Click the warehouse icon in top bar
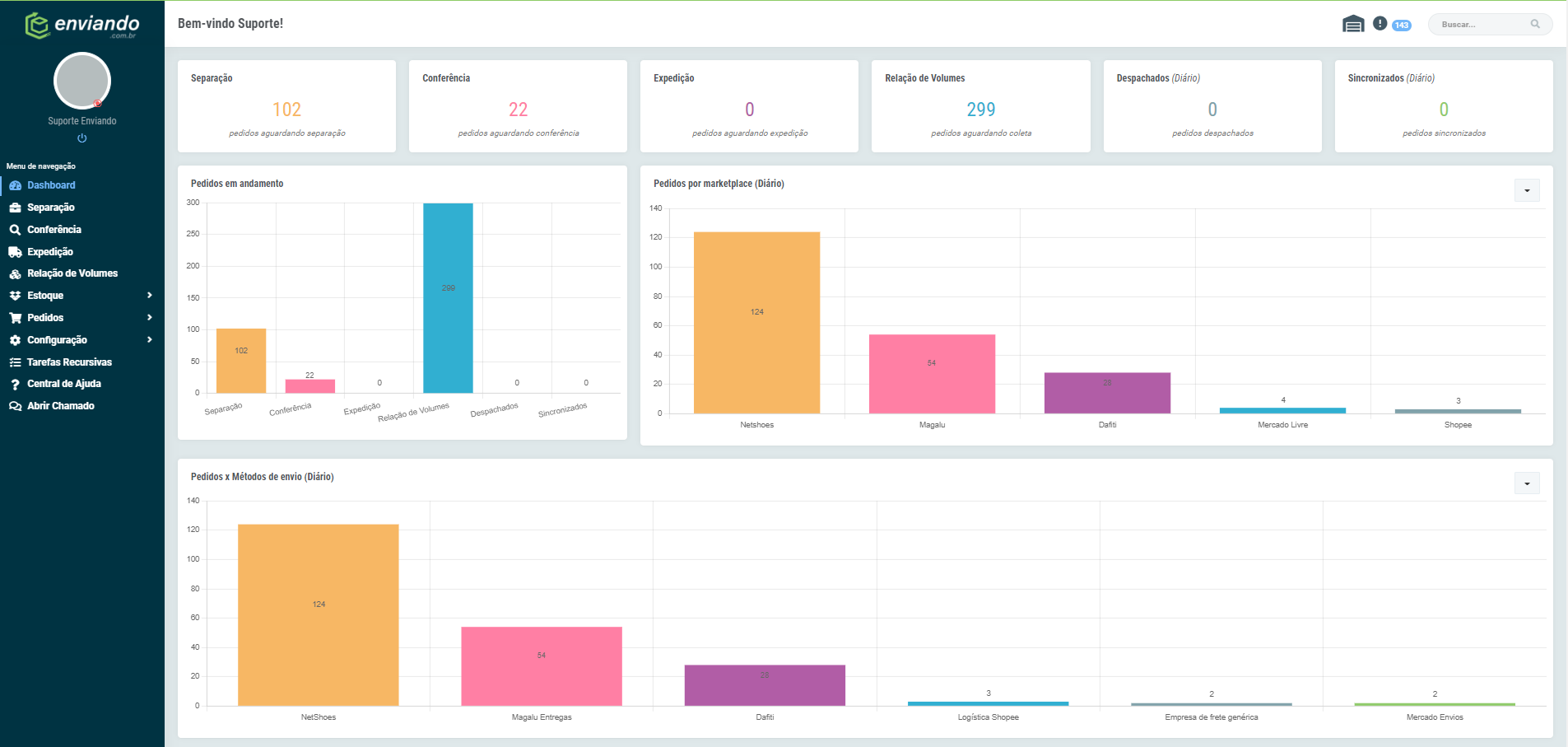The width and height of the screenshot is (1568, 747). coord(1353,24)
